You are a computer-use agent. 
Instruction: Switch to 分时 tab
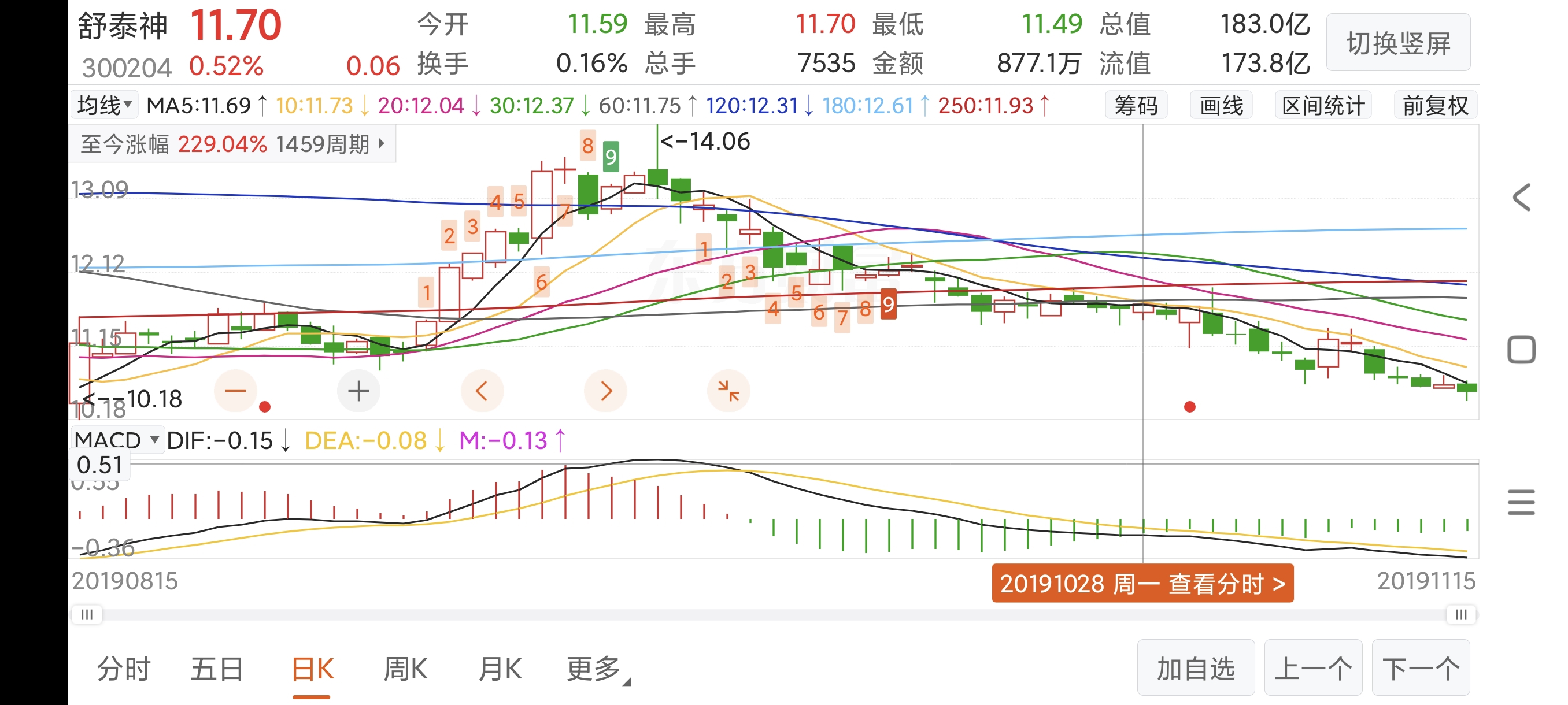[x=124, y=669]
